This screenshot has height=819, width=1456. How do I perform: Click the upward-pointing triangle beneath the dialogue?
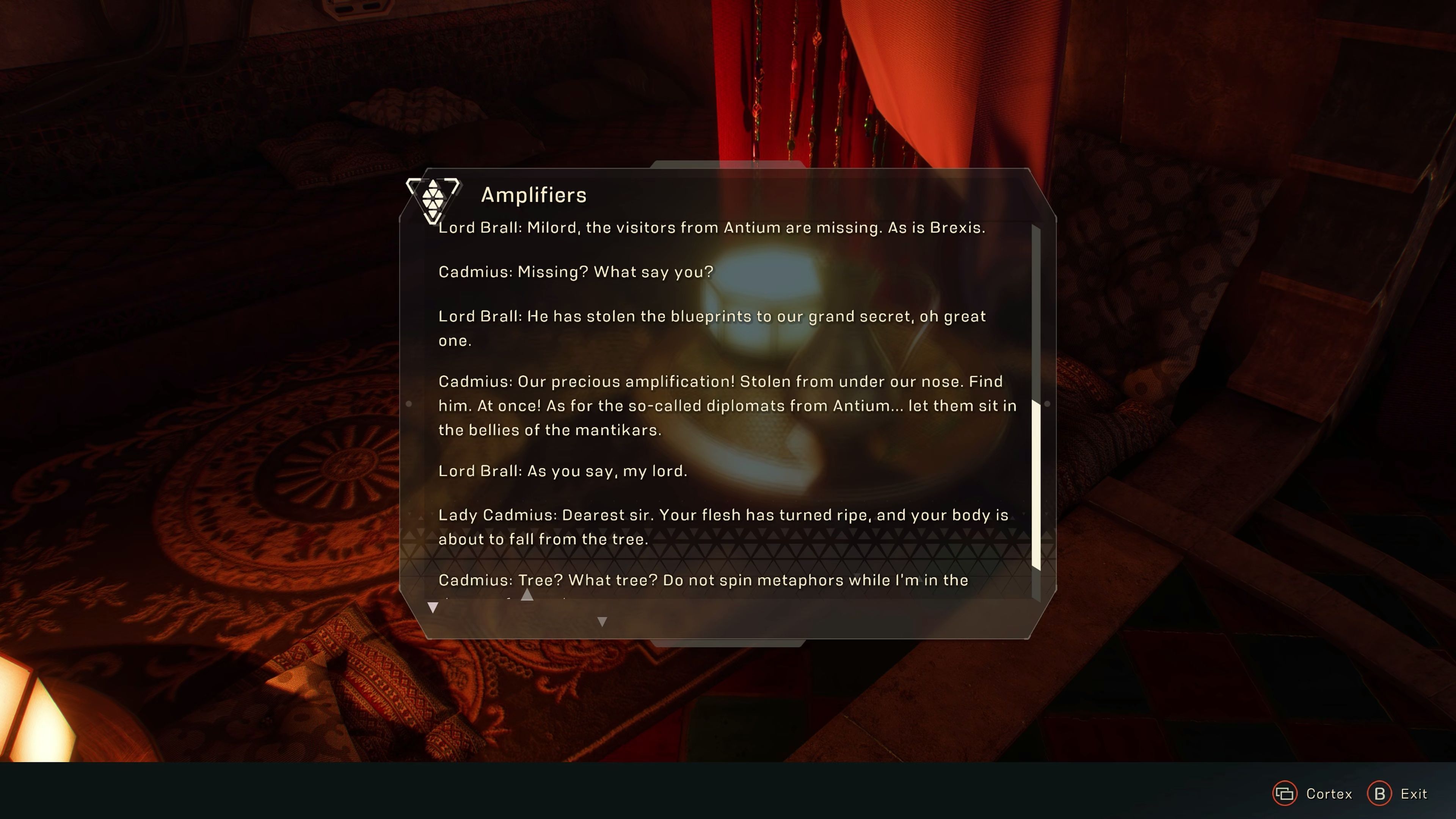click(527, 594)
